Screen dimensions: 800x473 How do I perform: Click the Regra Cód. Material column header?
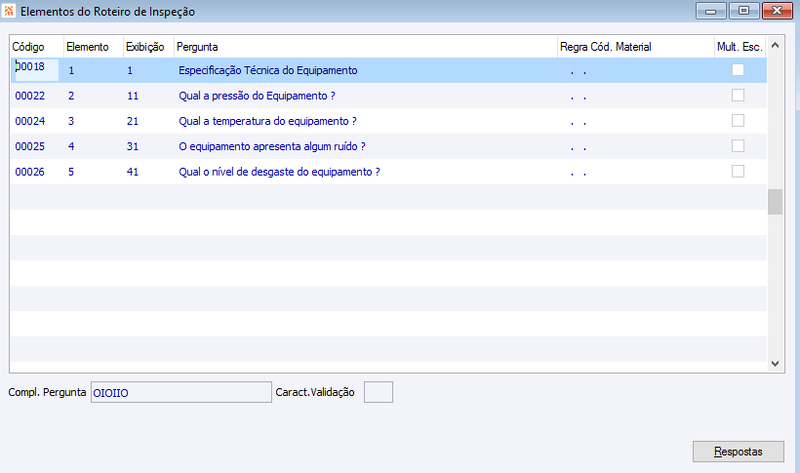click(636, 47)
